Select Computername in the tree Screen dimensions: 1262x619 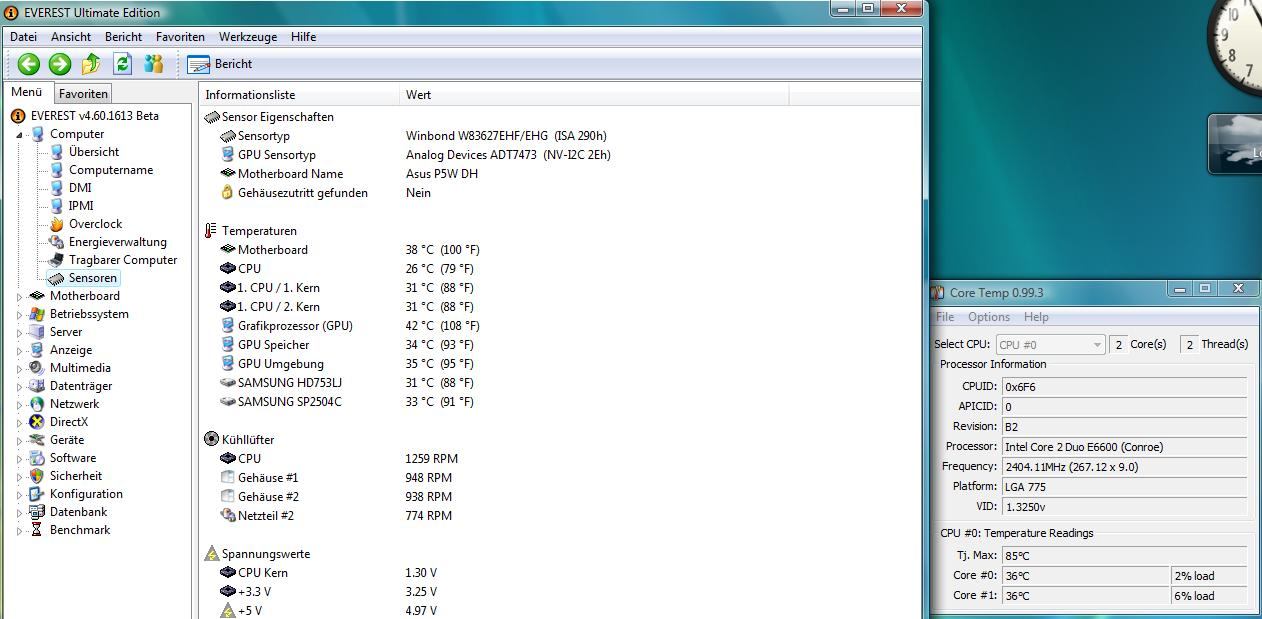[x=110, y=170]
